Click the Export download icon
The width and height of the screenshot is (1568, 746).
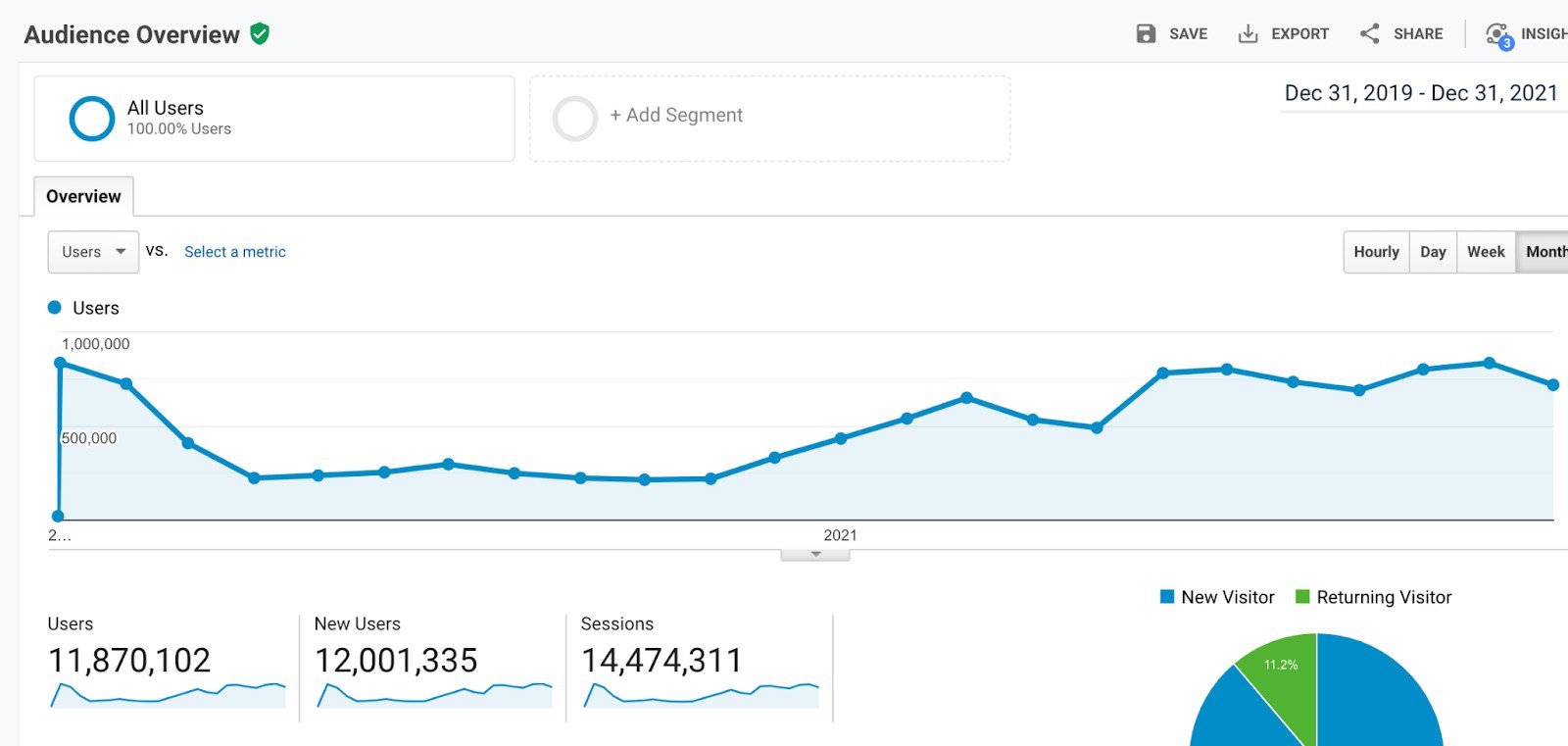click(x=1248, y=34)
